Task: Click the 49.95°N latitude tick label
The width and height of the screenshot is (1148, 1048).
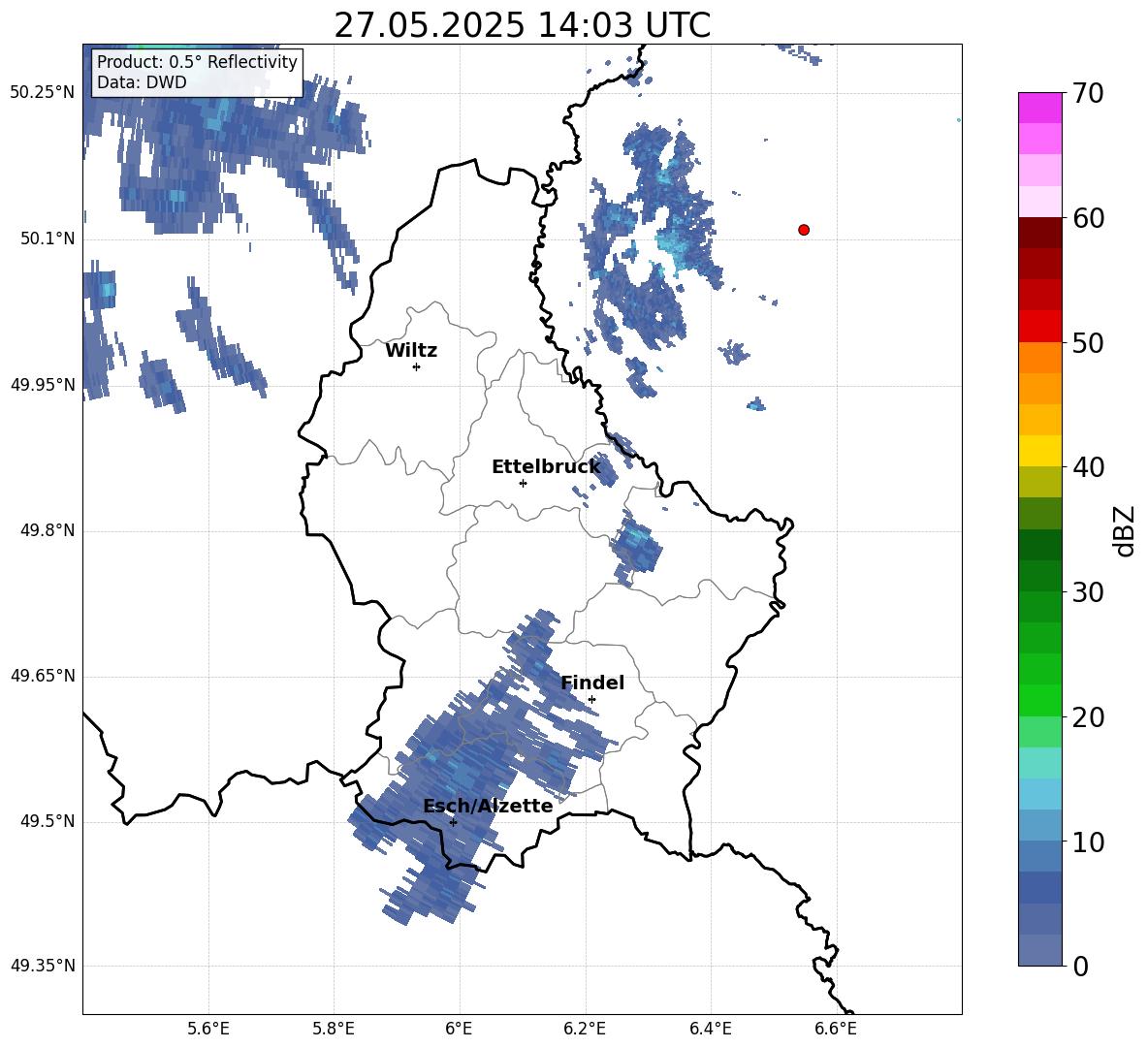Action: (x=43, y=385)
